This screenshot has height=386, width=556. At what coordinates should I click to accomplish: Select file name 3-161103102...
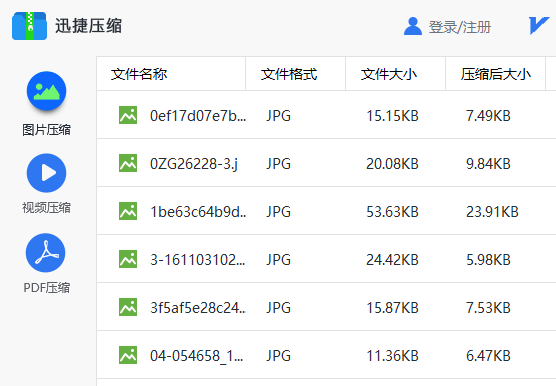pos(198,260)
